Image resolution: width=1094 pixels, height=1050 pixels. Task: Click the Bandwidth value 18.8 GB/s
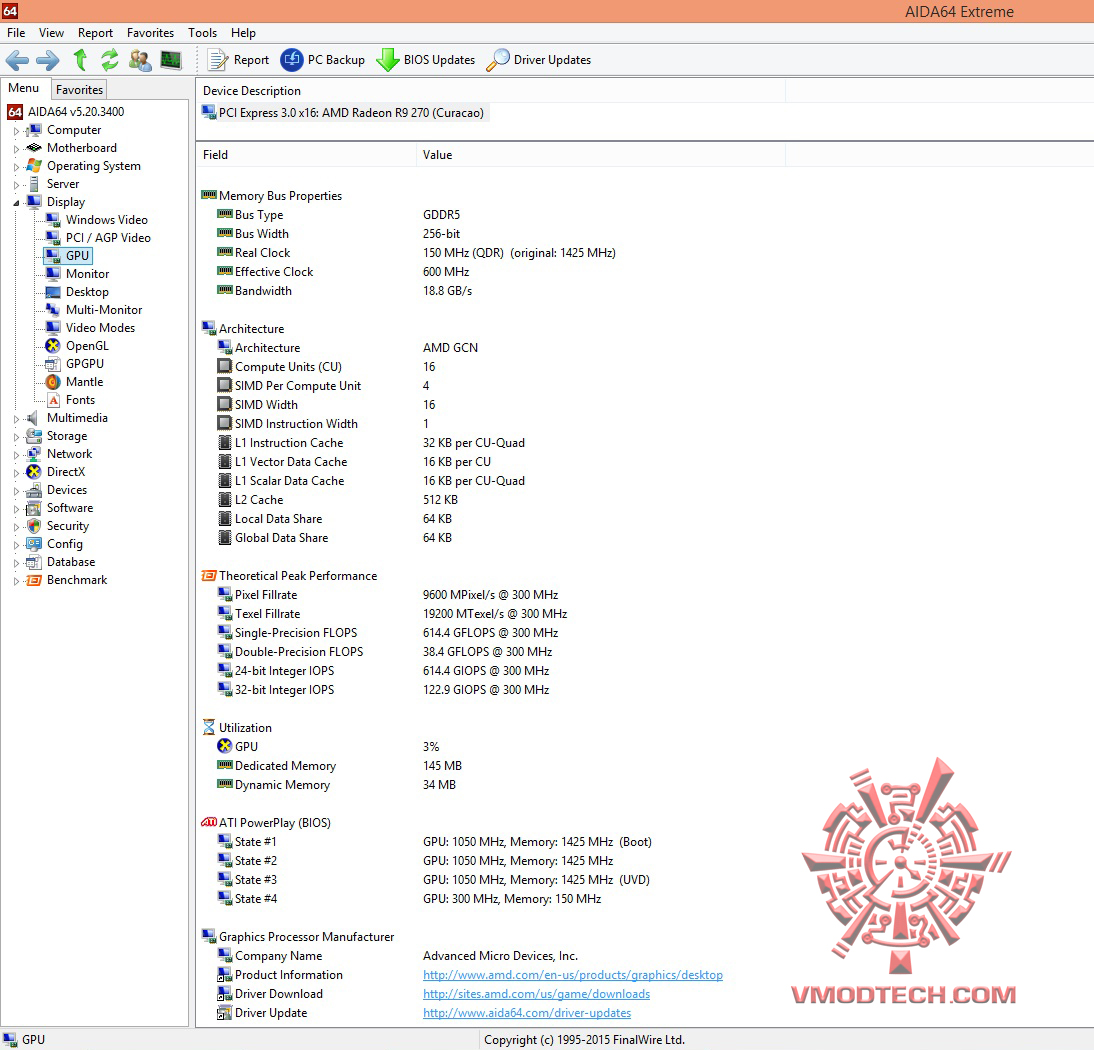(447, 291)
